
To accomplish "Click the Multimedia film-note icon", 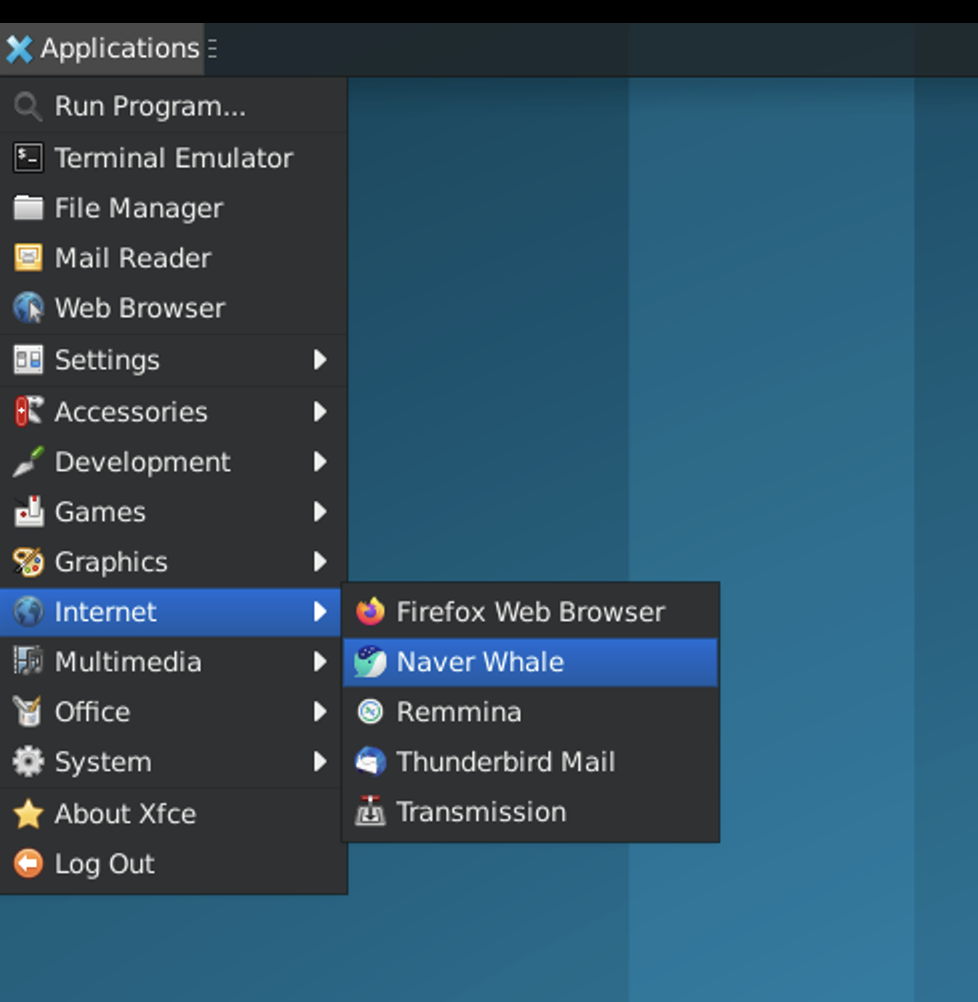I will (28, 661).
